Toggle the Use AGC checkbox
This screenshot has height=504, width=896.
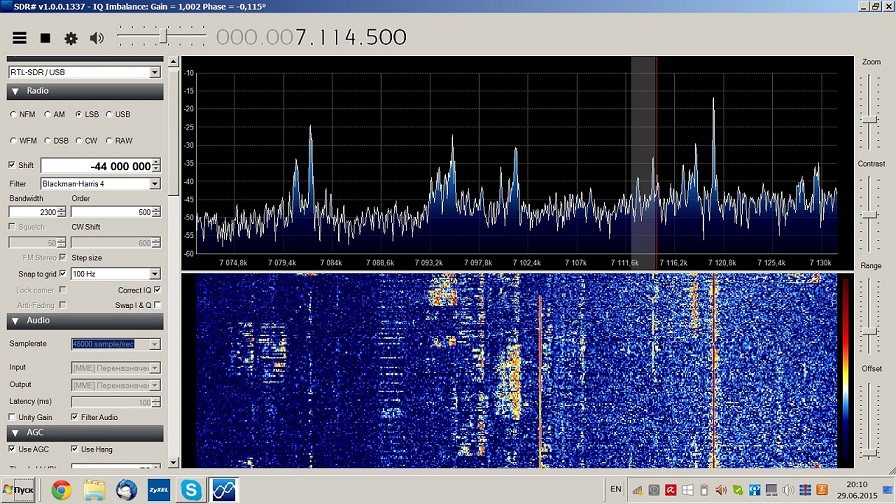(12, 449)
